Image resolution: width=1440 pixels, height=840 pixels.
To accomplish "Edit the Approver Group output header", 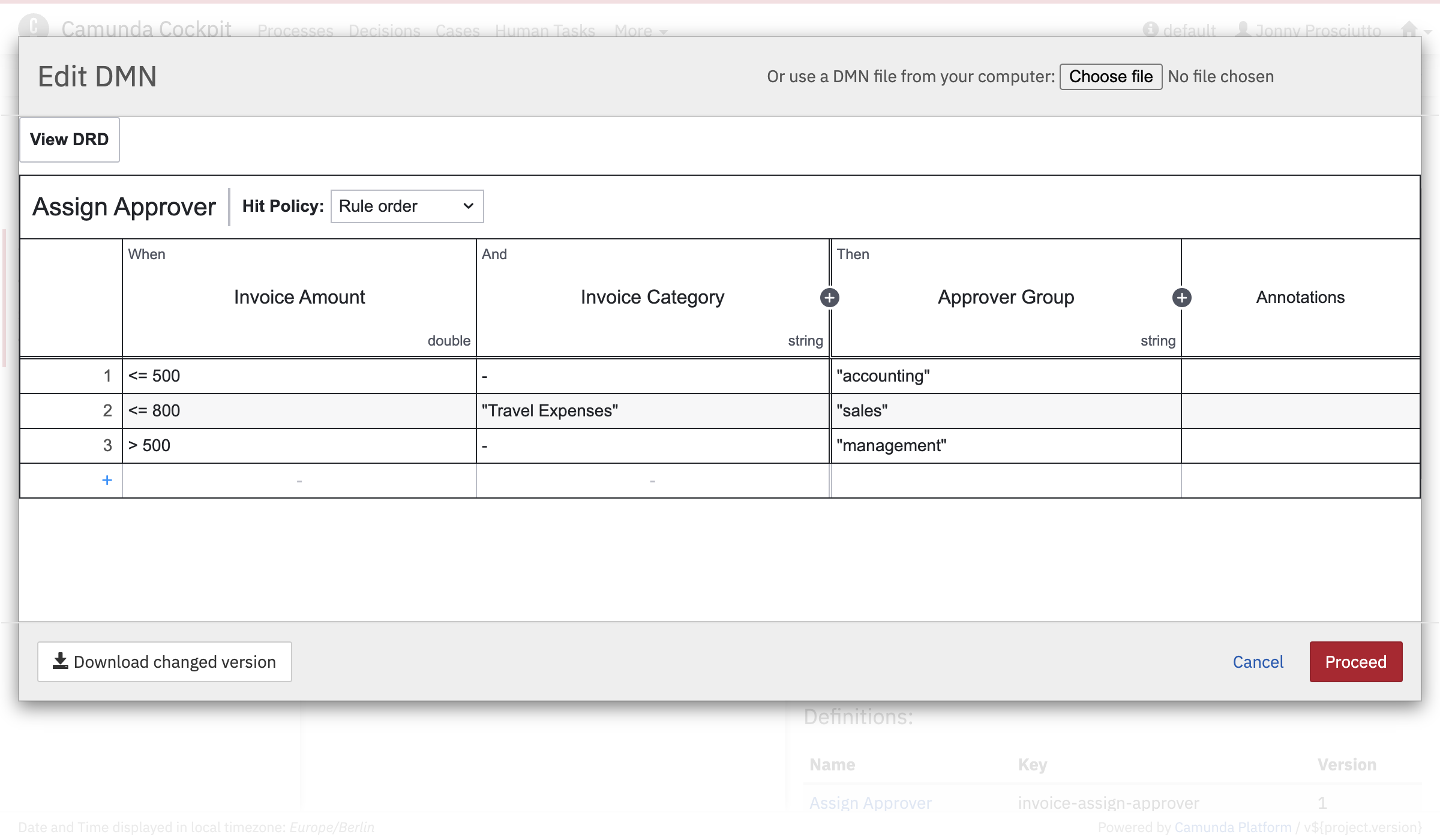I will pyautogui.click(x=1006, y=298).
